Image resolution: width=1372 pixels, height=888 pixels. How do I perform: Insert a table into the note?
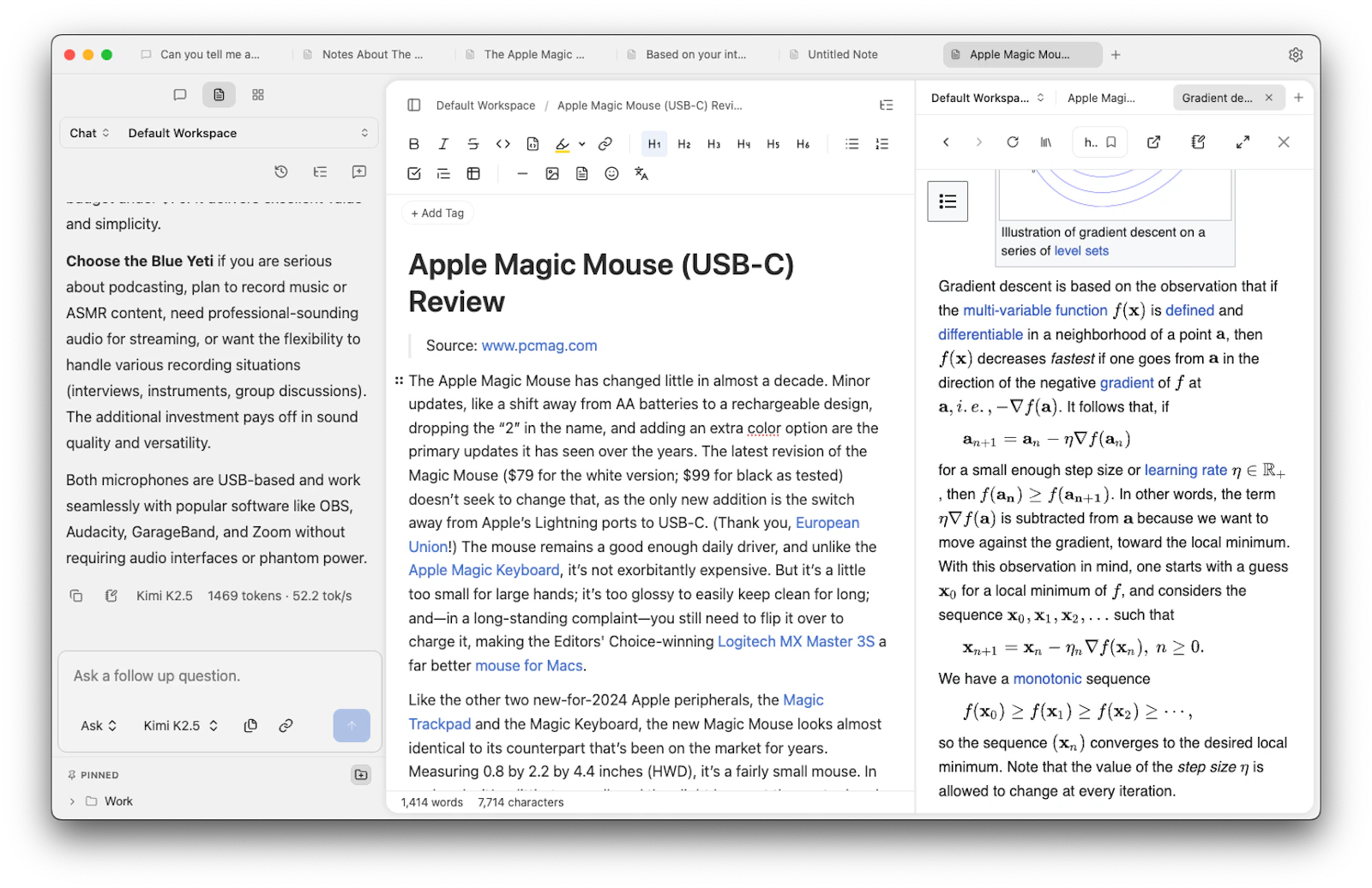tap(473, 174)
